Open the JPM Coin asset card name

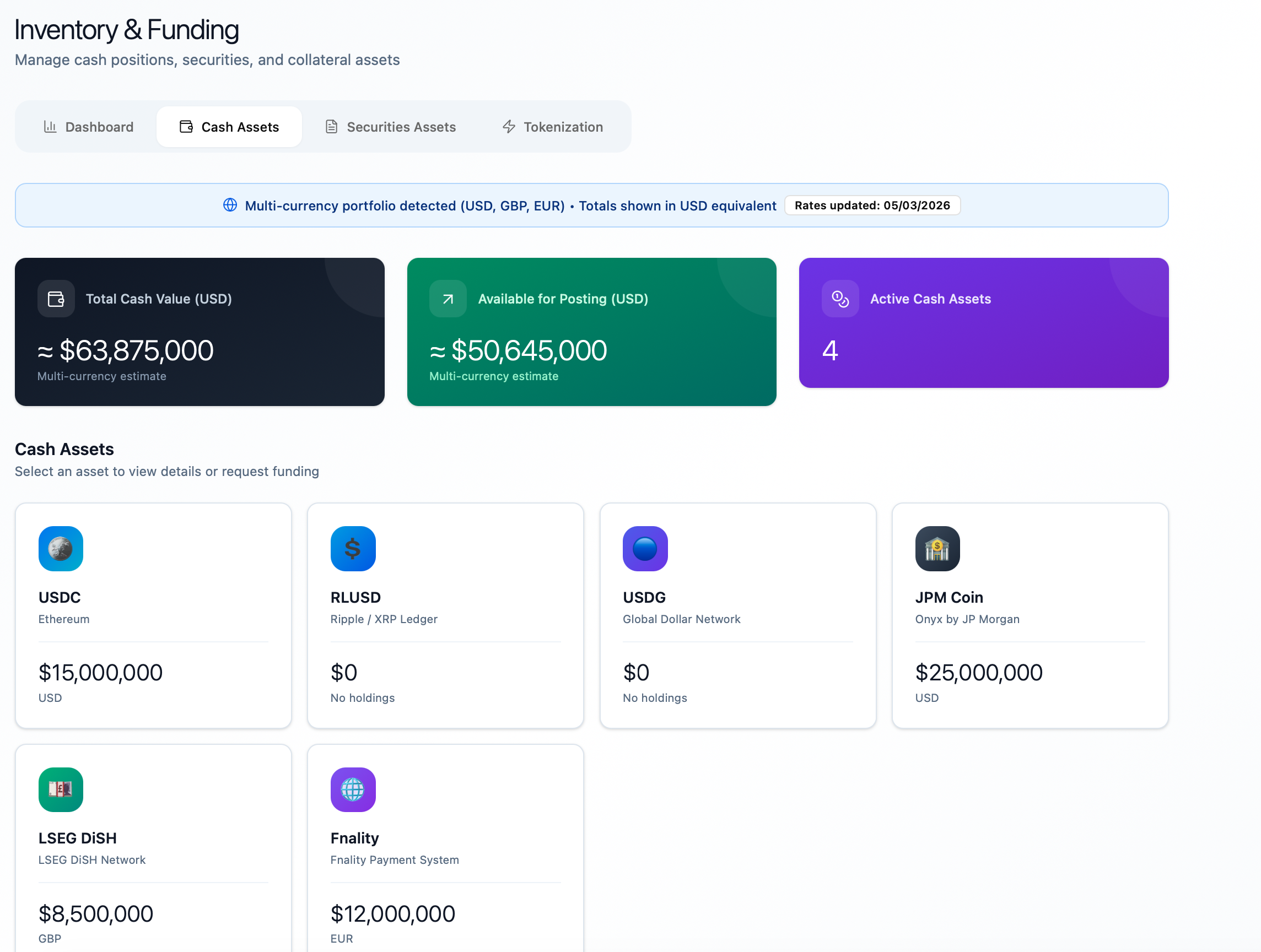coord(949,597)
